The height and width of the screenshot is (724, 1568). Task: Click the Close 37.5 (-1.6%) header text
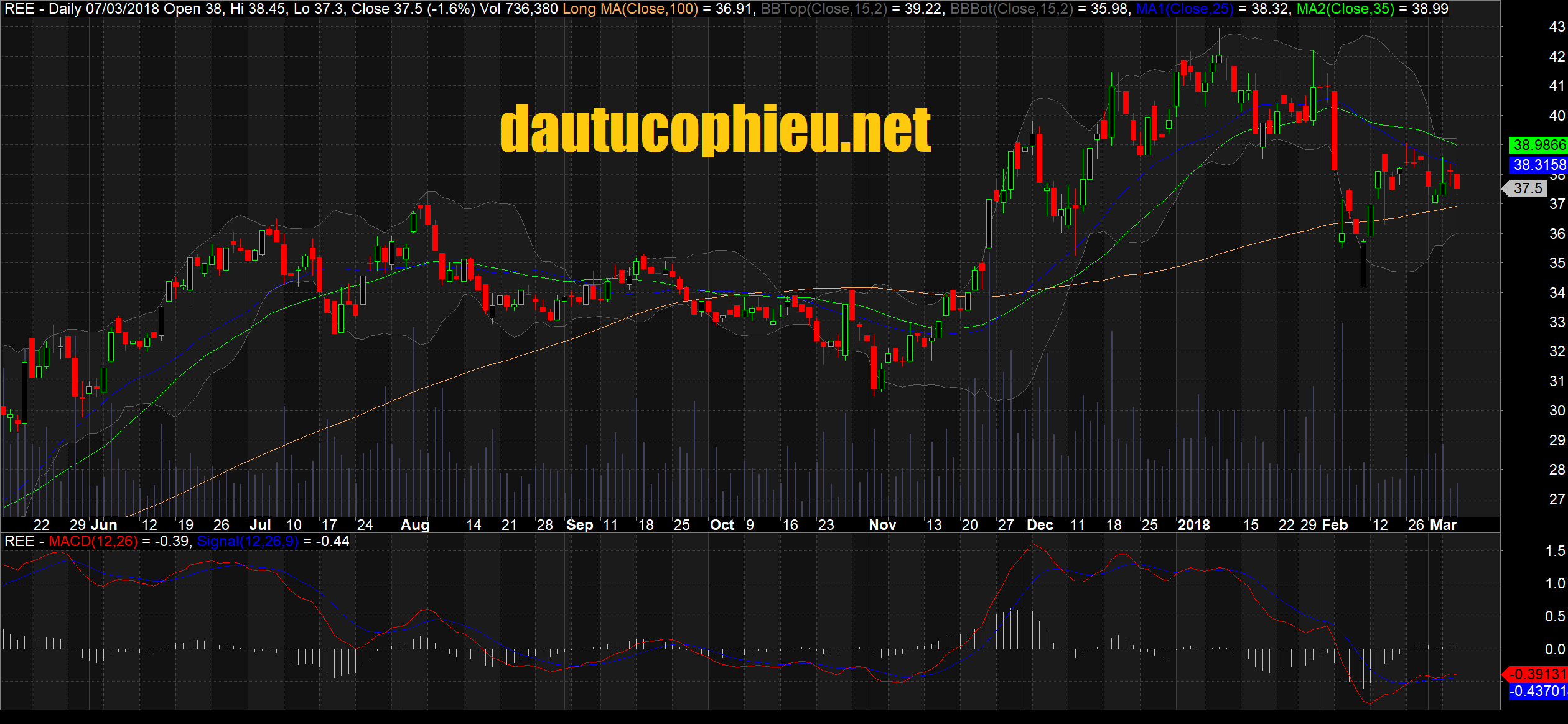(x=414, y=9)
